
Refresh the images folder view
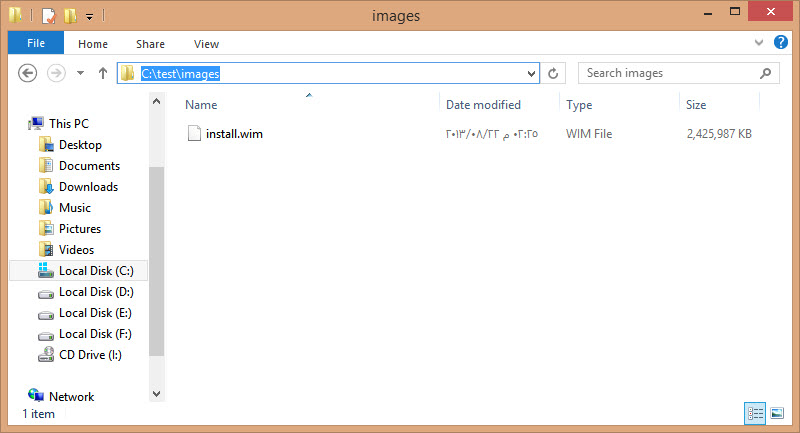(x=554, y=73)
